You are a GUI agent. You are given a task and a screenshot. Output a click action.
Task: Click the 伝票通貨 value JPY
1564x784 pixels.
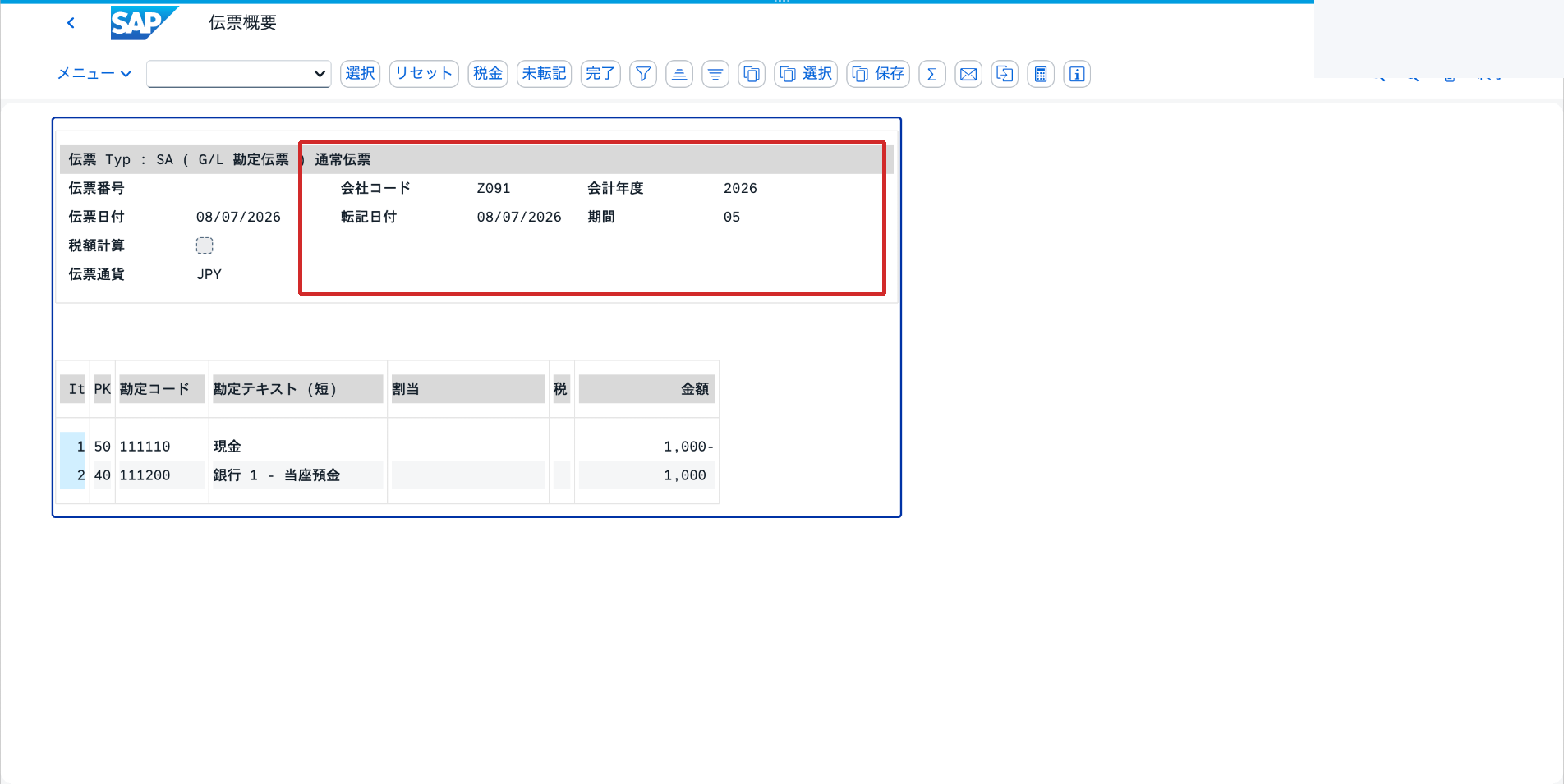pos(209,274)
